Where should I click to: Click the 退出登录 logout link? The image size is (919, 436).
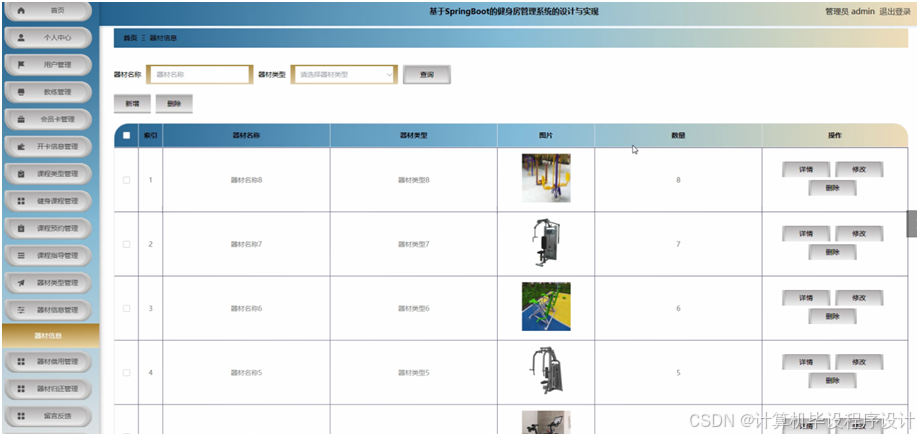point(895,11)
